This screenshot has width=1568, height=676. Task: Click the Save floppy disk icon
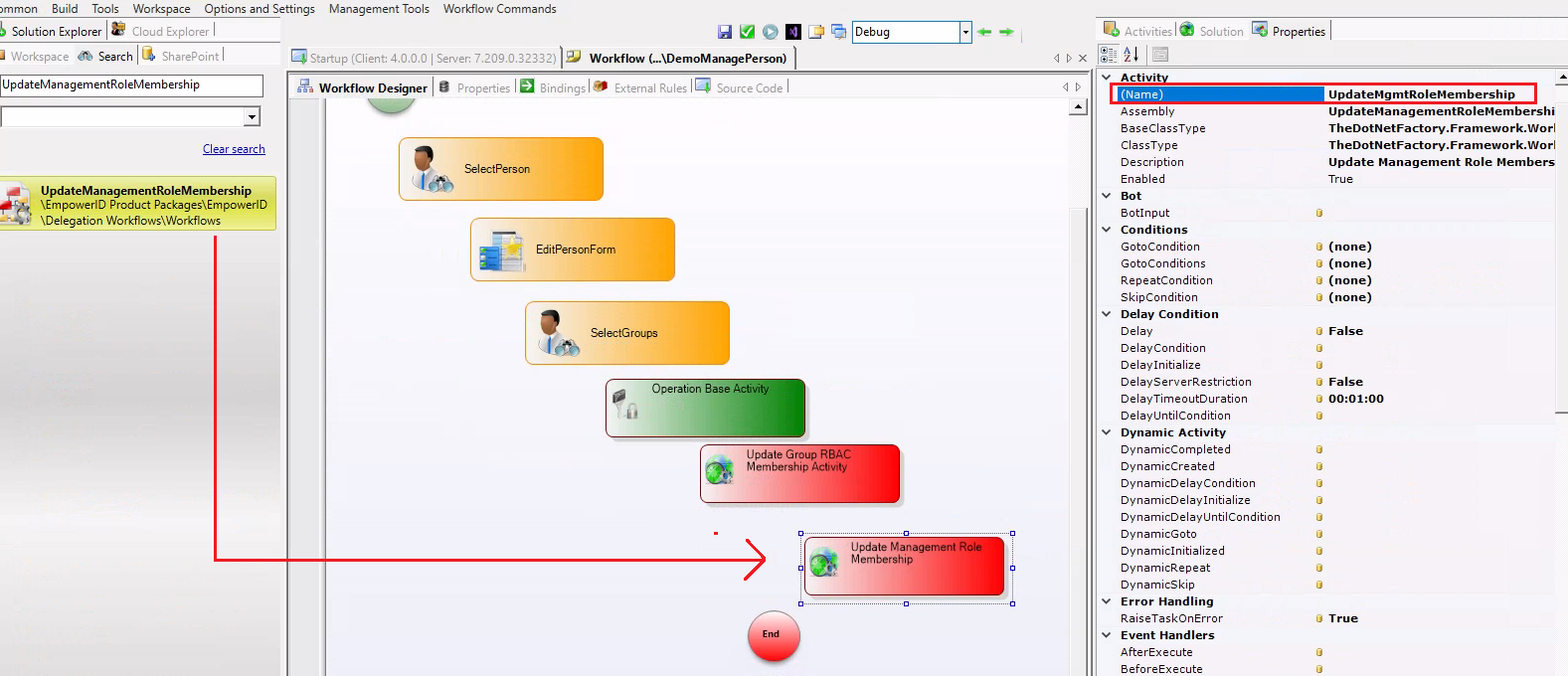point(724,32)
